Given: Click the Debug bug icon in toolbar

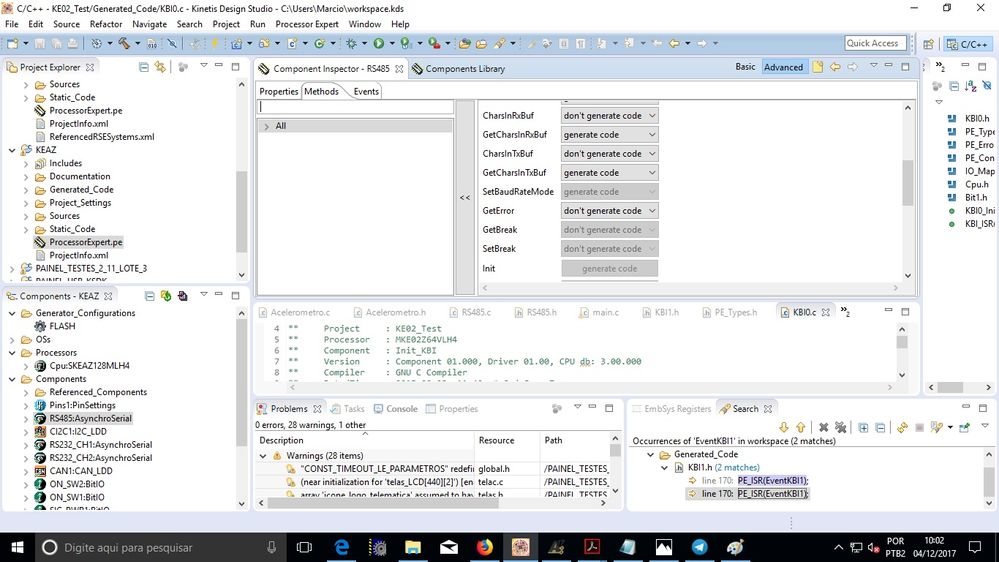Looking at the screenshot, I should 351,44.
